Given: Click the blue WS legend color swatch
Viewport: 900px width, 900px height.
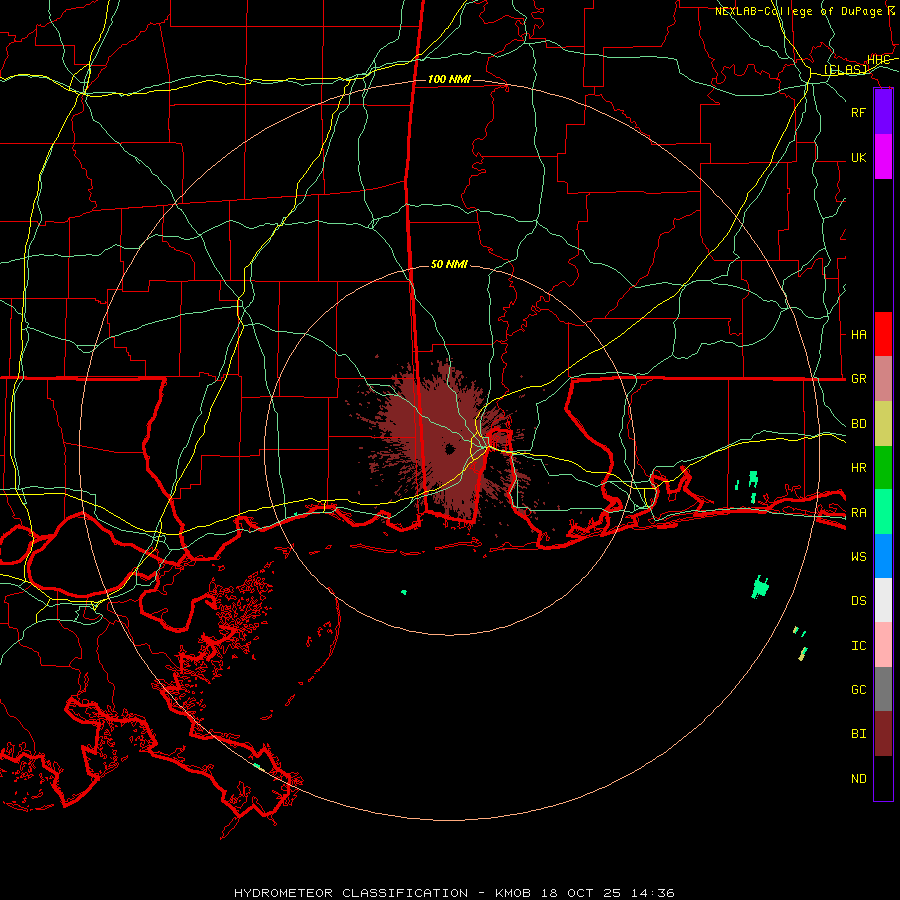Looking at the screenshot, I should pyautogui.click(x=883, y=556).
